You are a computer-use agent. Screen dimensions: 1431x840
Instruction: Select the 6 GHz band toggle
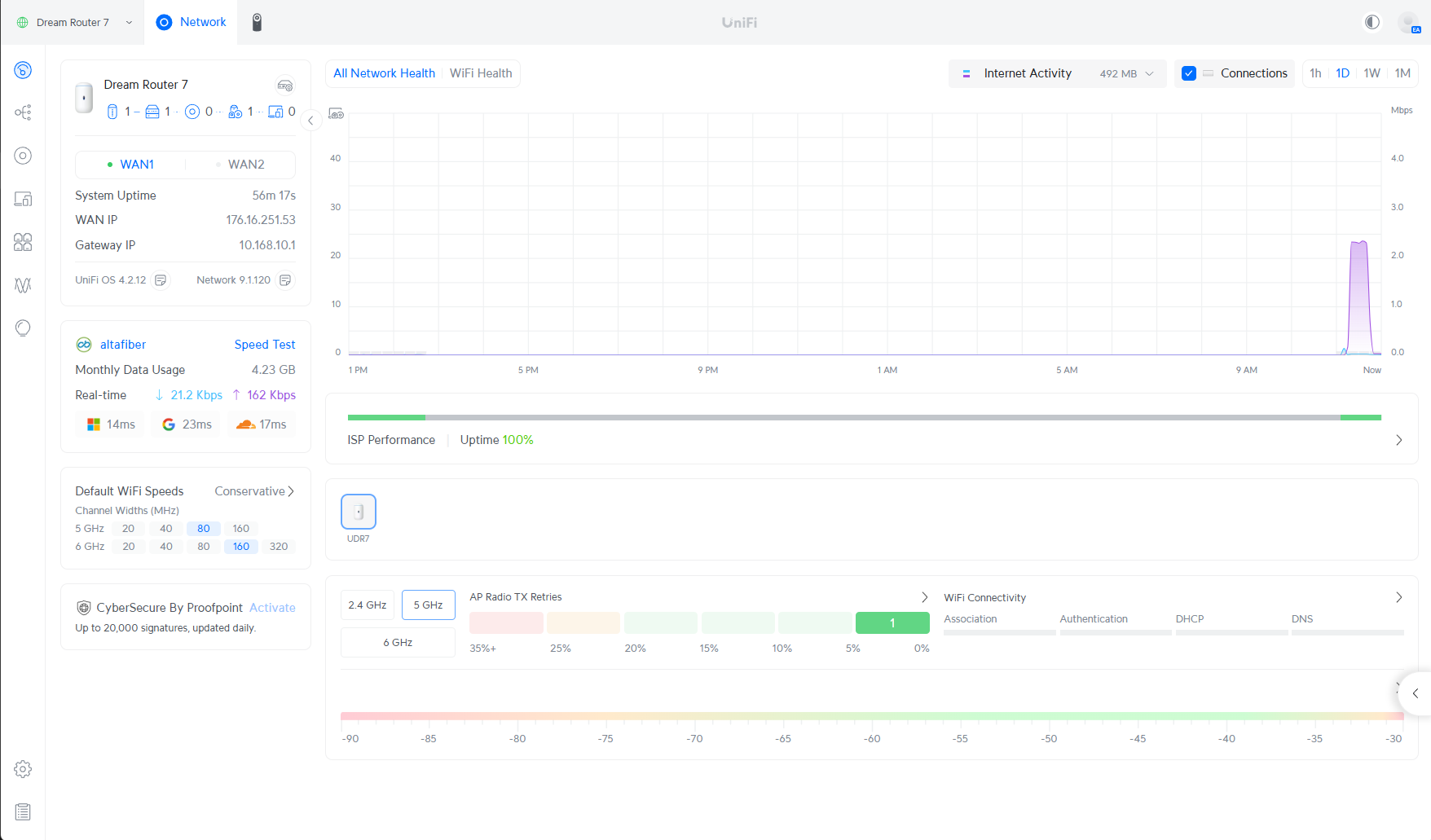(x=398, y=643)
